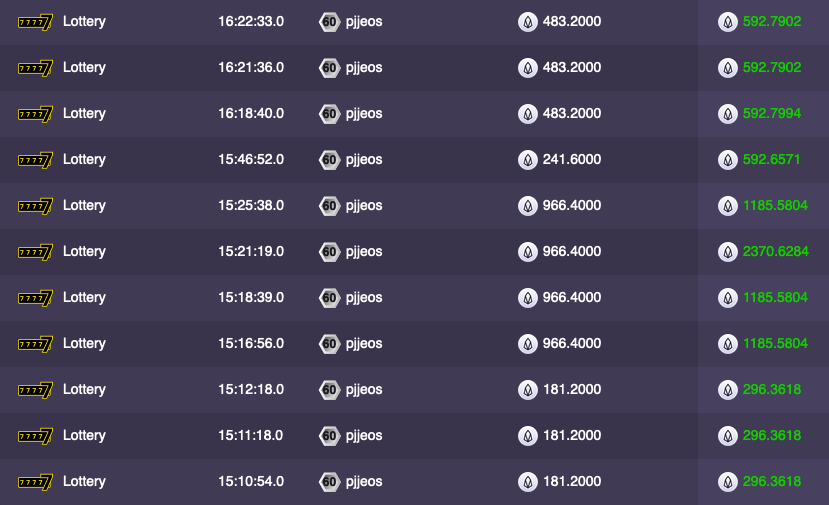Click the level 60 badge at 15:21:19.0
This screenshot has height=505, width=829.
pos(329,252)
